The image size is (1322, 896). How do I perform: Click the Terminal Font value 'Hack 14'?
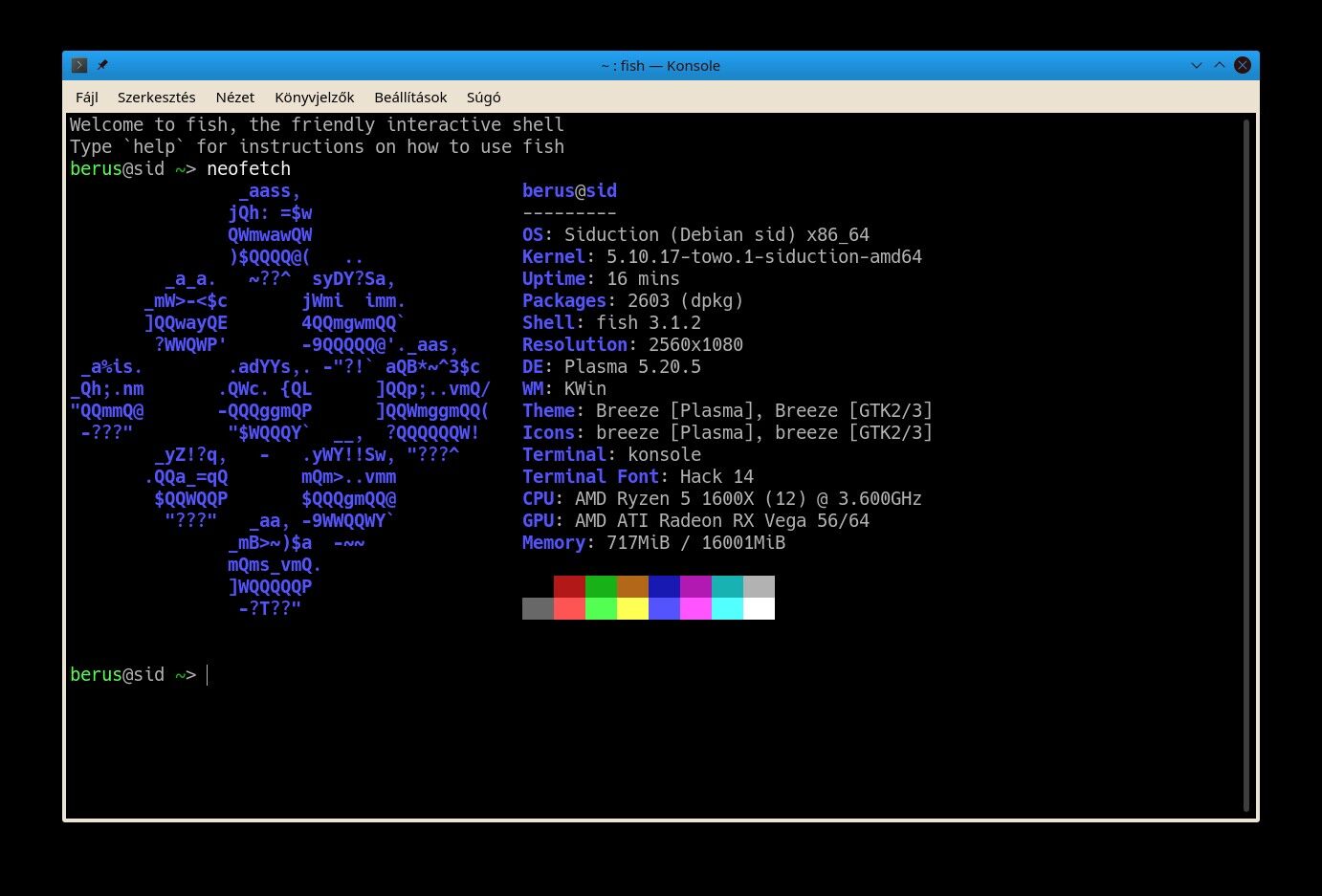click(716, 476)
